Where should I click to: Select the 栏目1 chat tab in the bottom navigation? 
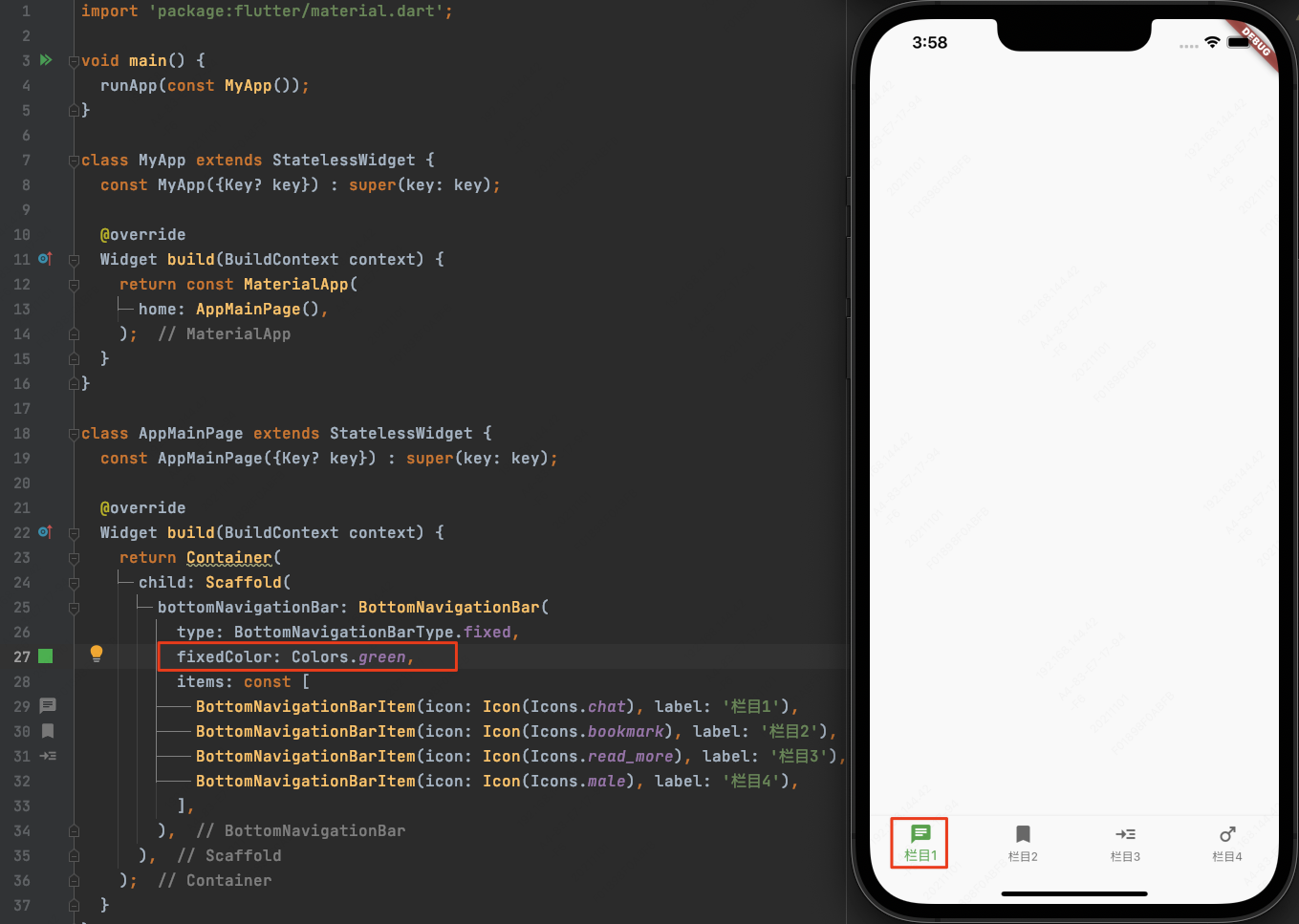[x=920, y=843]
